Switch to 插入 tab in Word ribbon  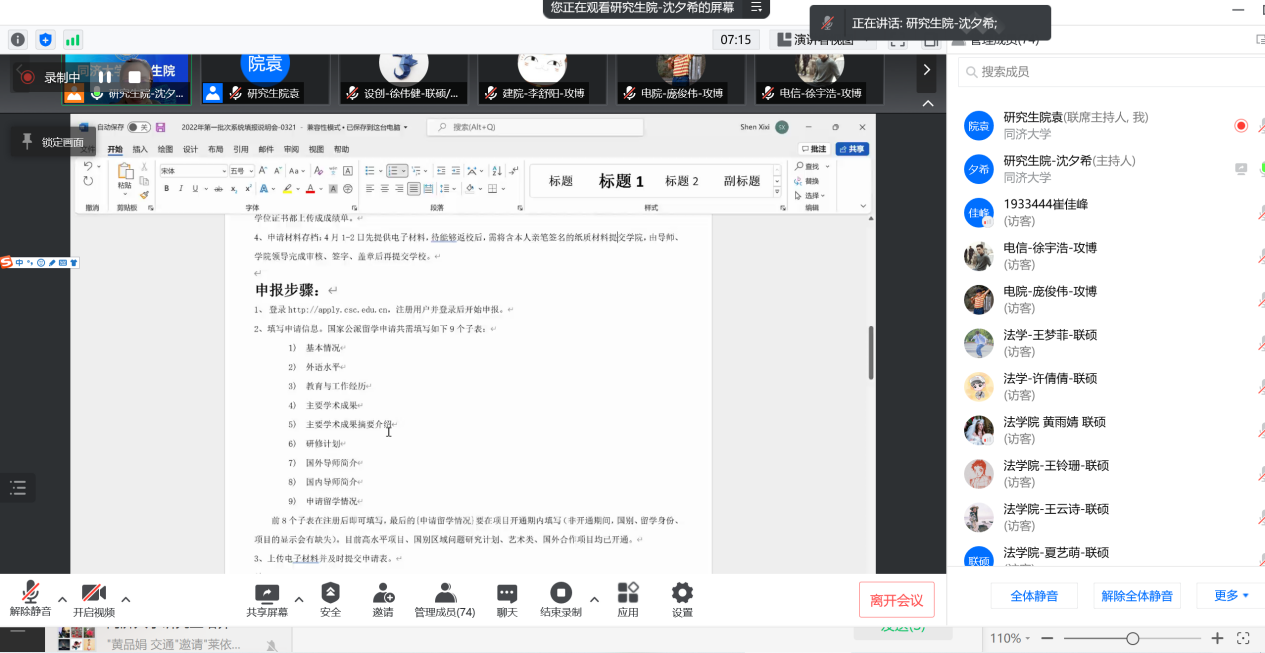(x=140, y=149)
